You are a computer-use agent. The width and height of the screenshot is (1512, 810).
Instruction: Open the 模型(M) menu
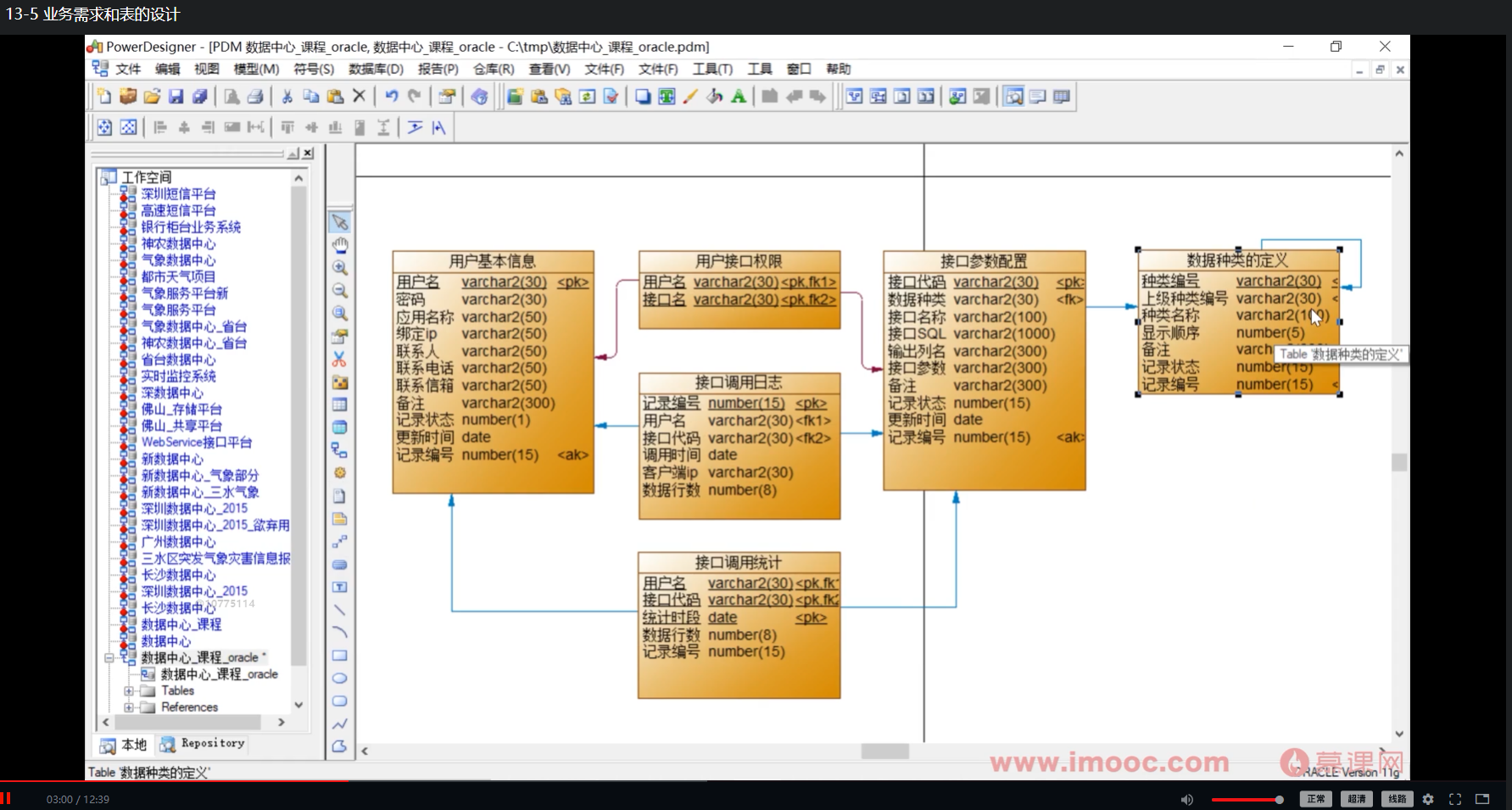(x=256, y=70)
